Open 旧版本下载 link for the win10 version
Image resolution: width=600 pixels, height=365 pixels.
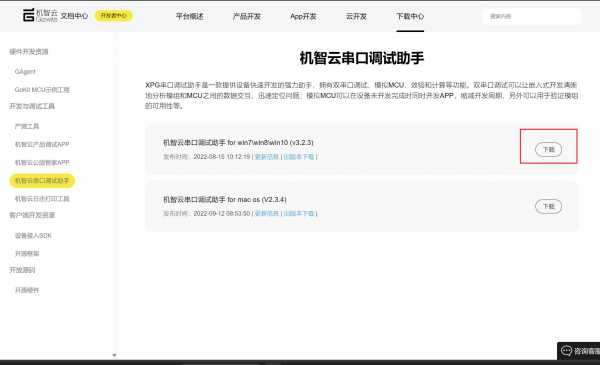point(299,156)
